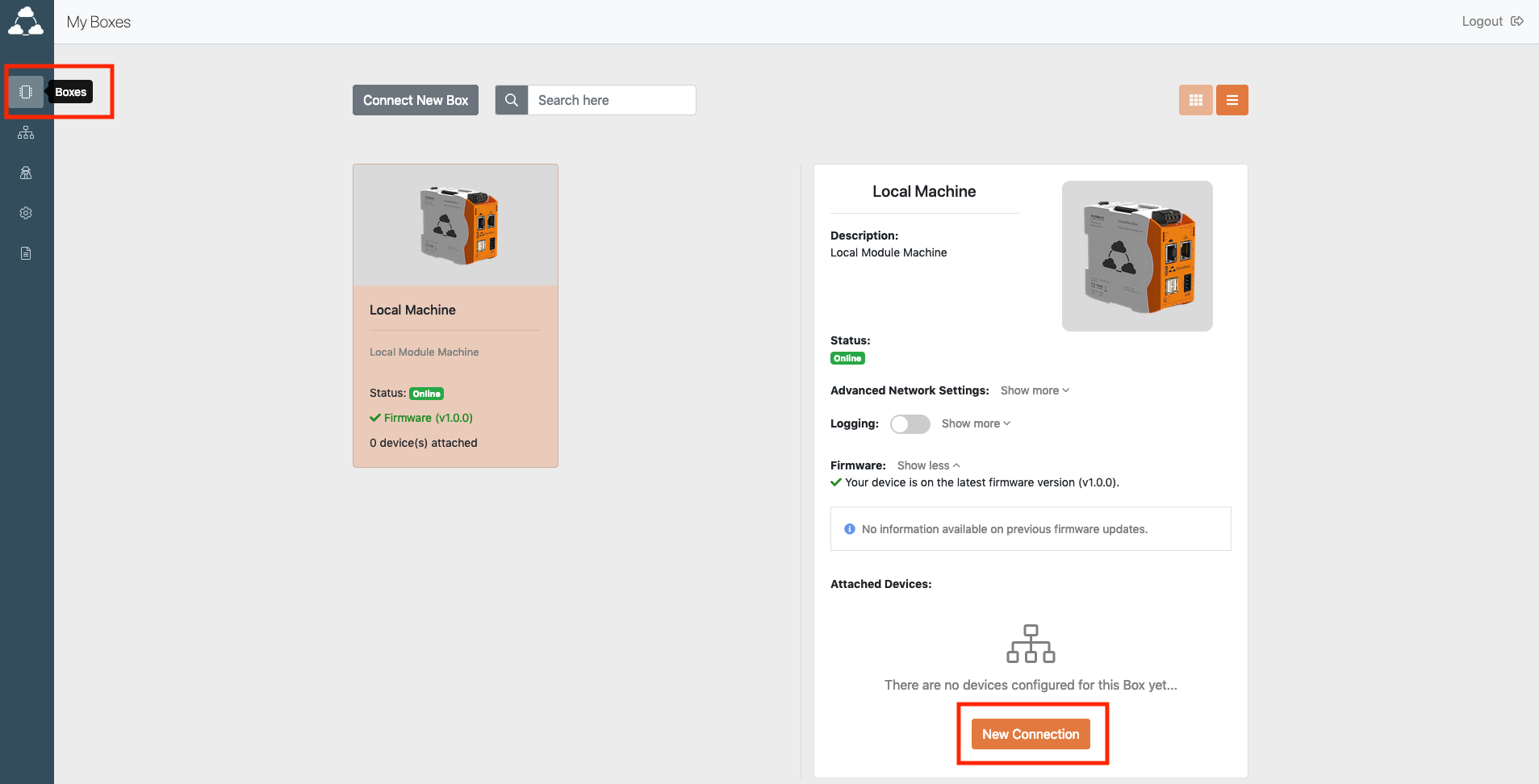
Task: Click Connect New Box button
Action: point(416,100)
